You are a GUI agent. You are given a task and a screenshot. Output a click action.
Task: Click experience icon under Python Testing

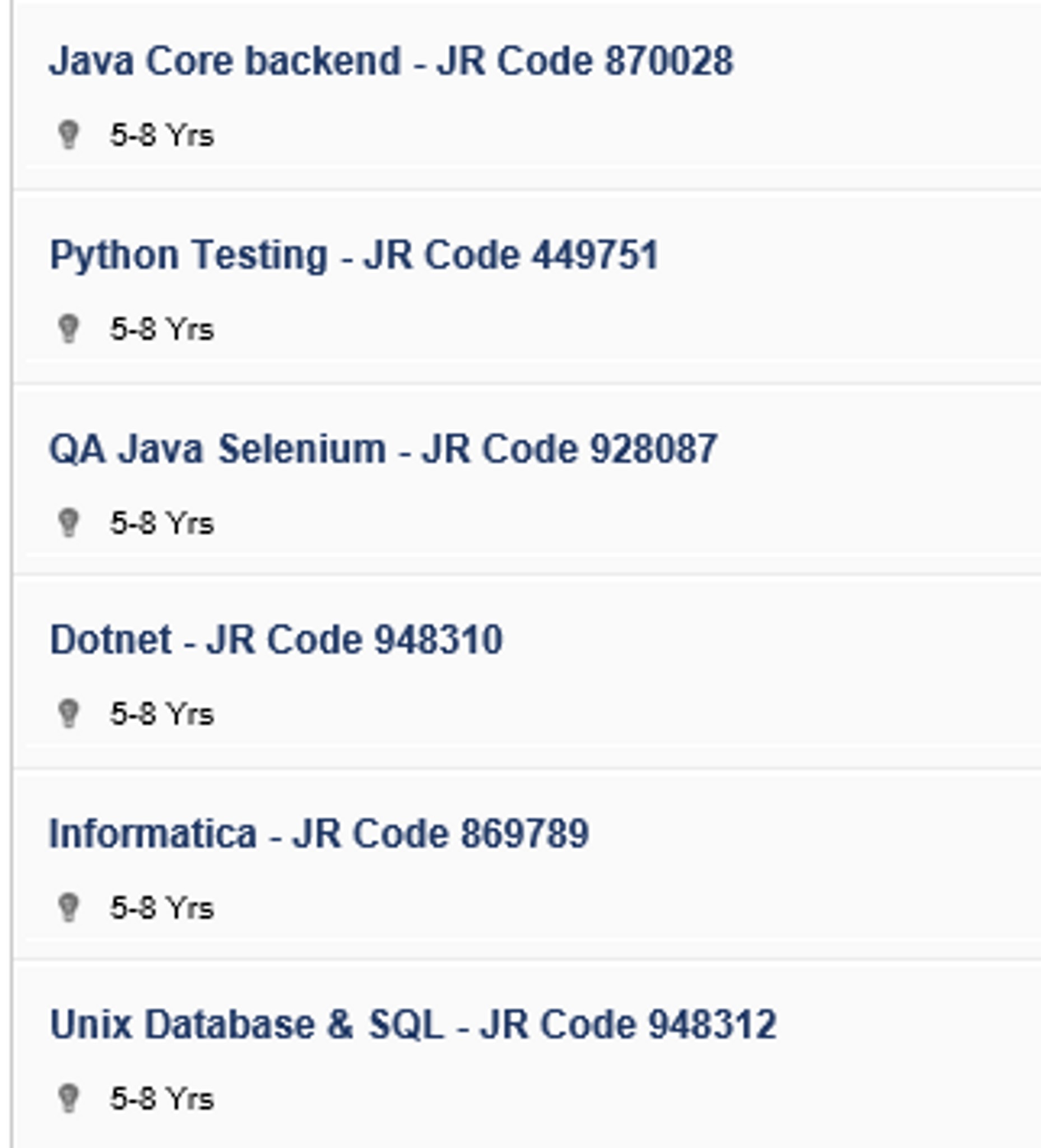[x=69, y=328]
